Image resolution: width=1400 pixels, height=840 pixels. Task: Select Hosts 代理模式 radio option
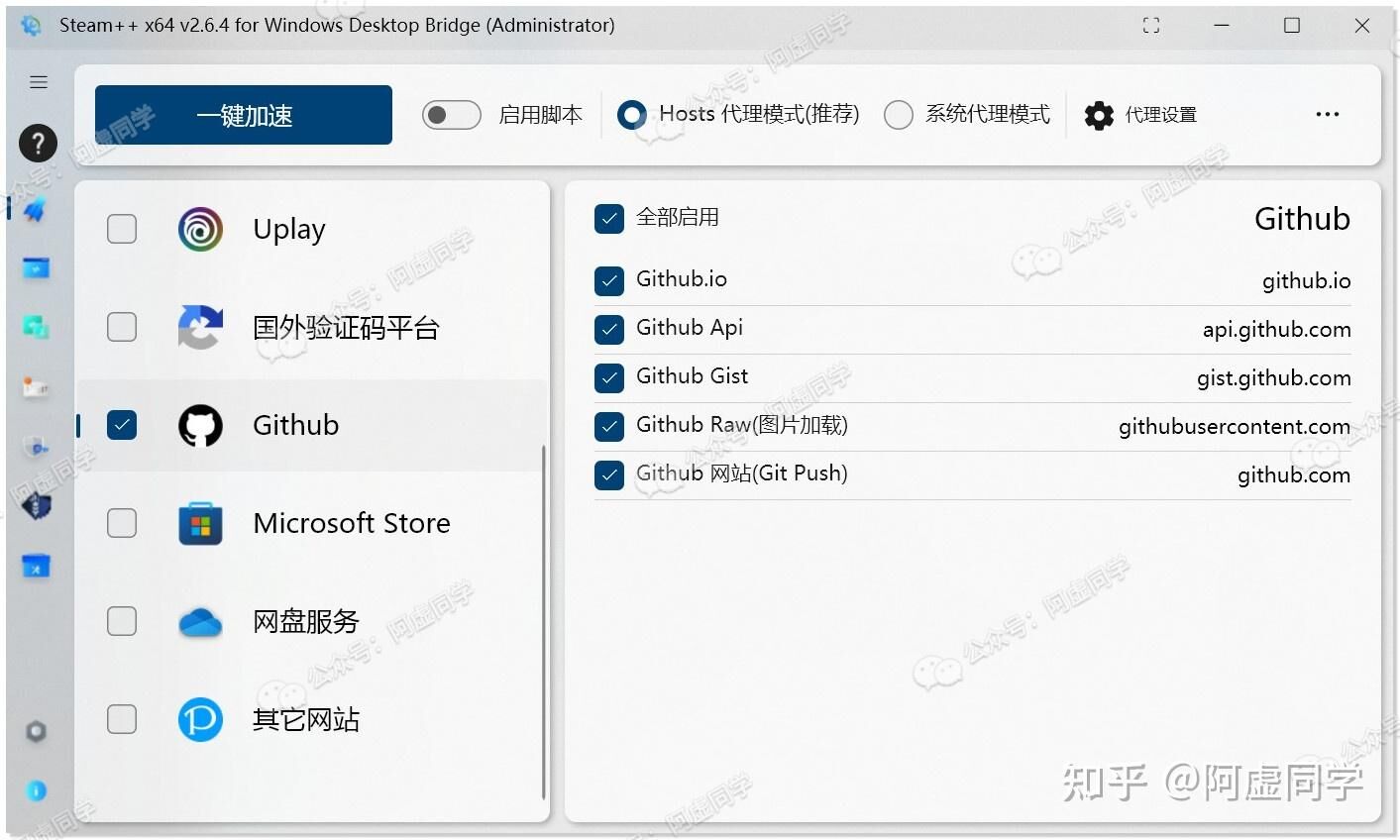point(631,115)
